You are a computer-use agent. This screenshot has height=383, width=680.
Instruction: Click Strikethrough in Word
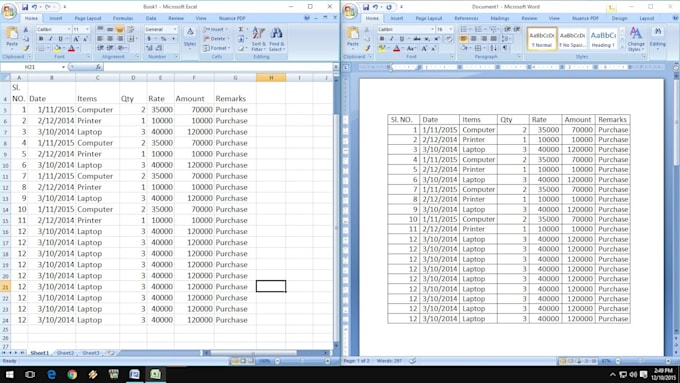tap(417, 39)
